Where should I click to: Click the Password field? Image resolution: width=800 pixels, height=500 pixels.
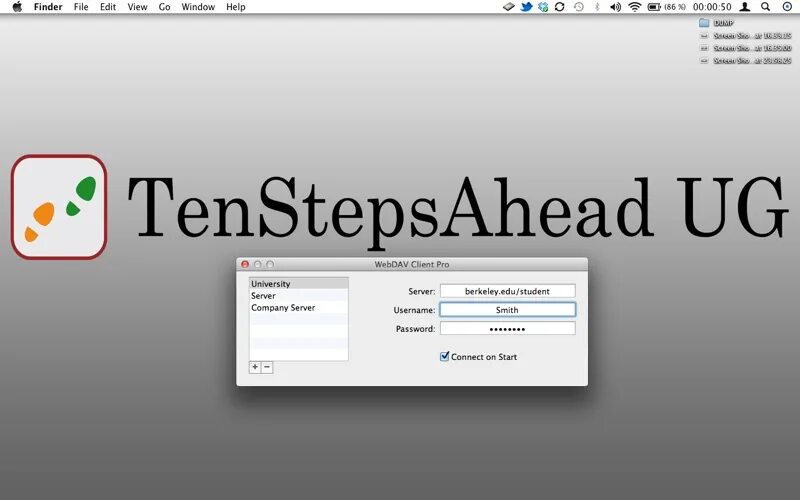(508, 329)
